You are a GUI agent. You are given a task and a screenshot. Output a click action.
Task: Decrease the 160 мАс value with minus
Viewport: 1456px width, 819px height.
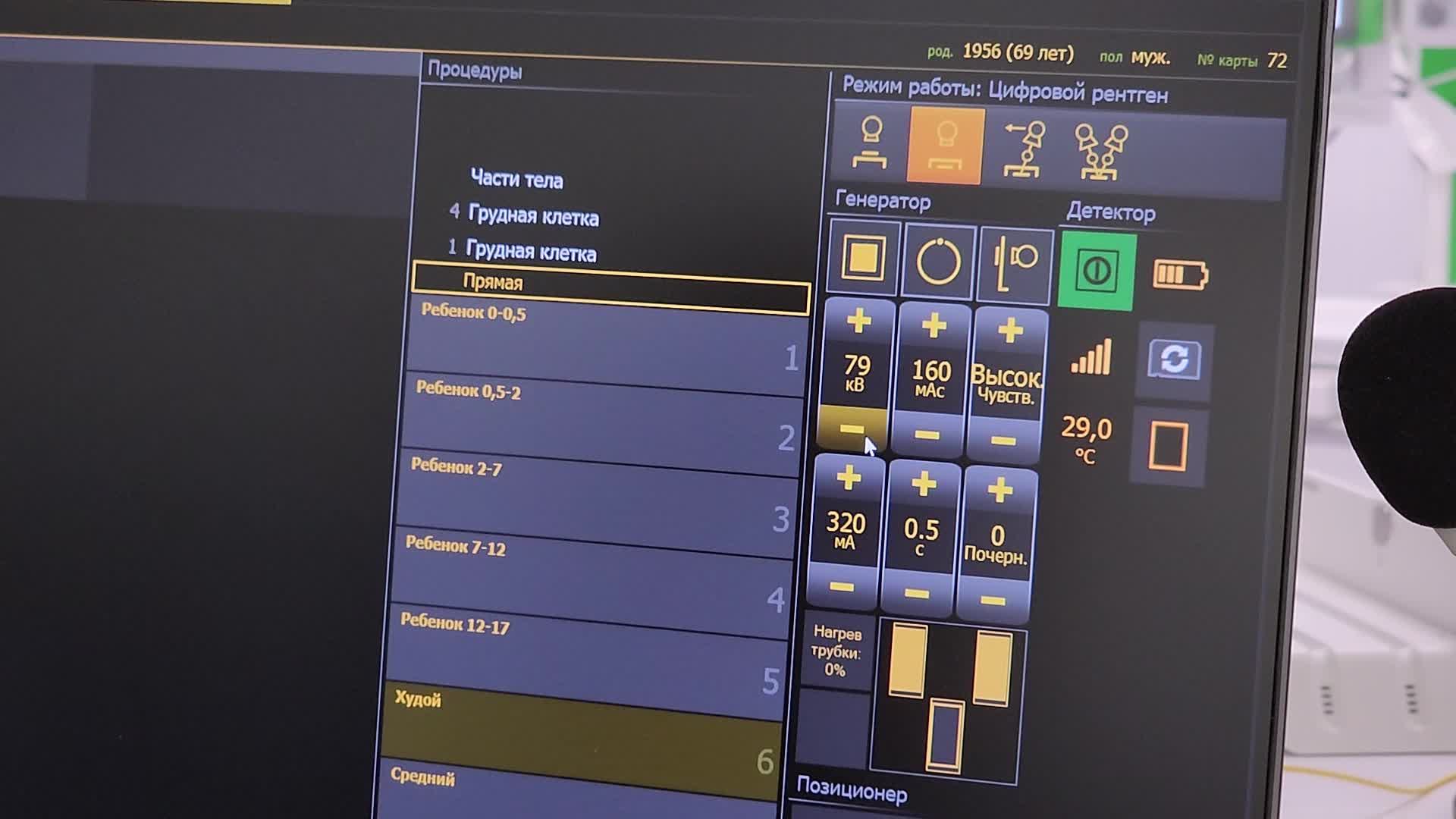(x=927, y=435)
